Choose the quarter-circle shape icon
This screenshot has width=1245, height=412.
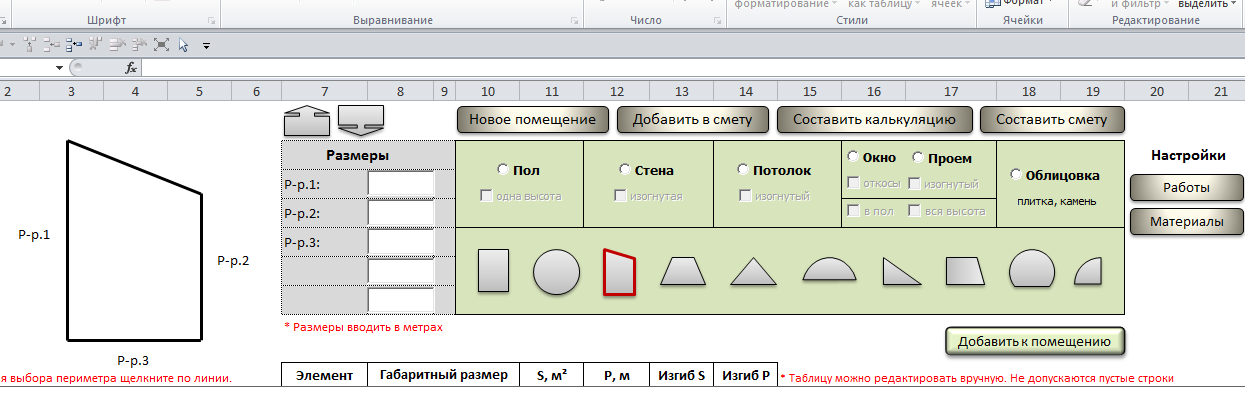tap(1088, 271)
